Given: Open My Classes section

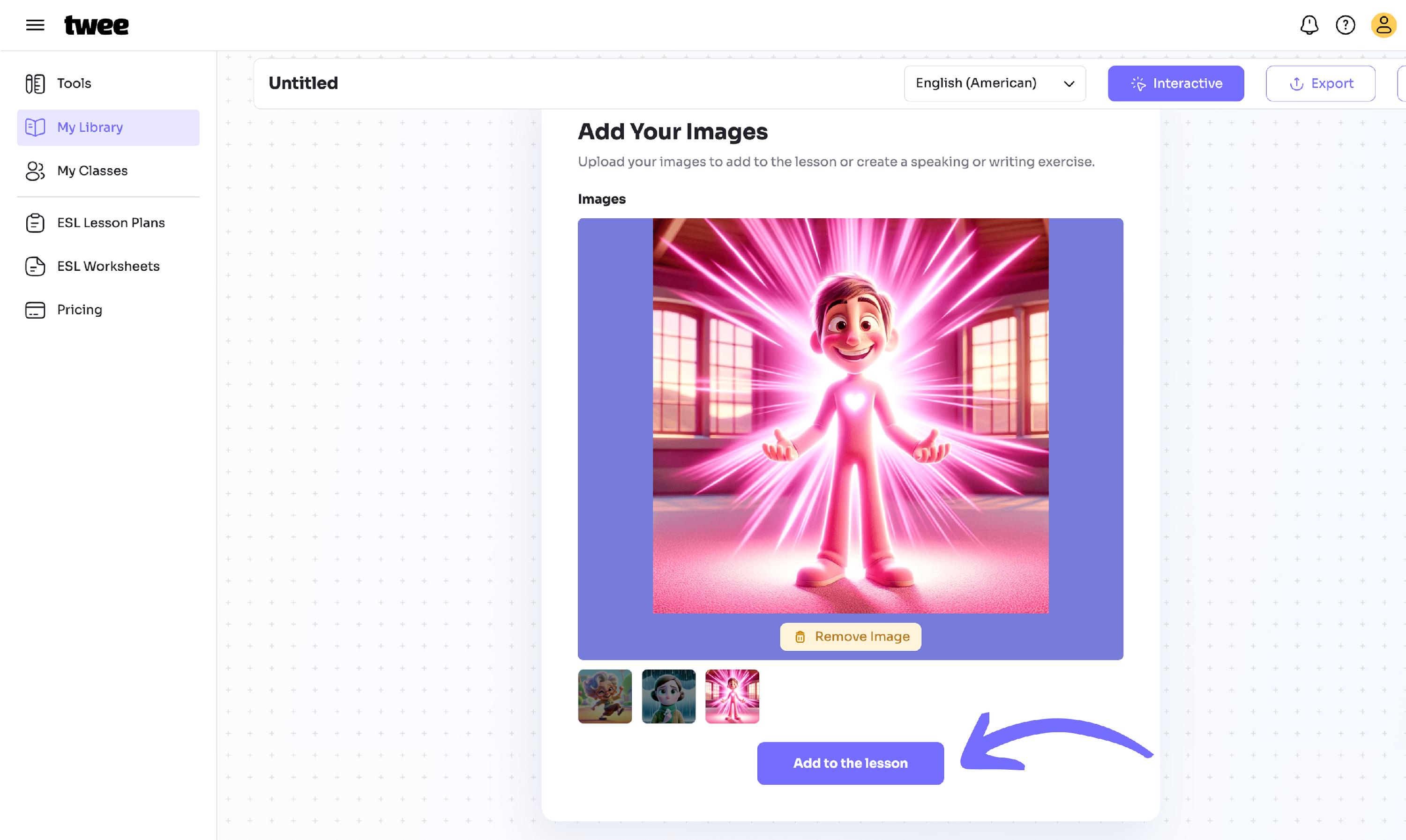Looking at the screenshot, I should tap(108, 171).
